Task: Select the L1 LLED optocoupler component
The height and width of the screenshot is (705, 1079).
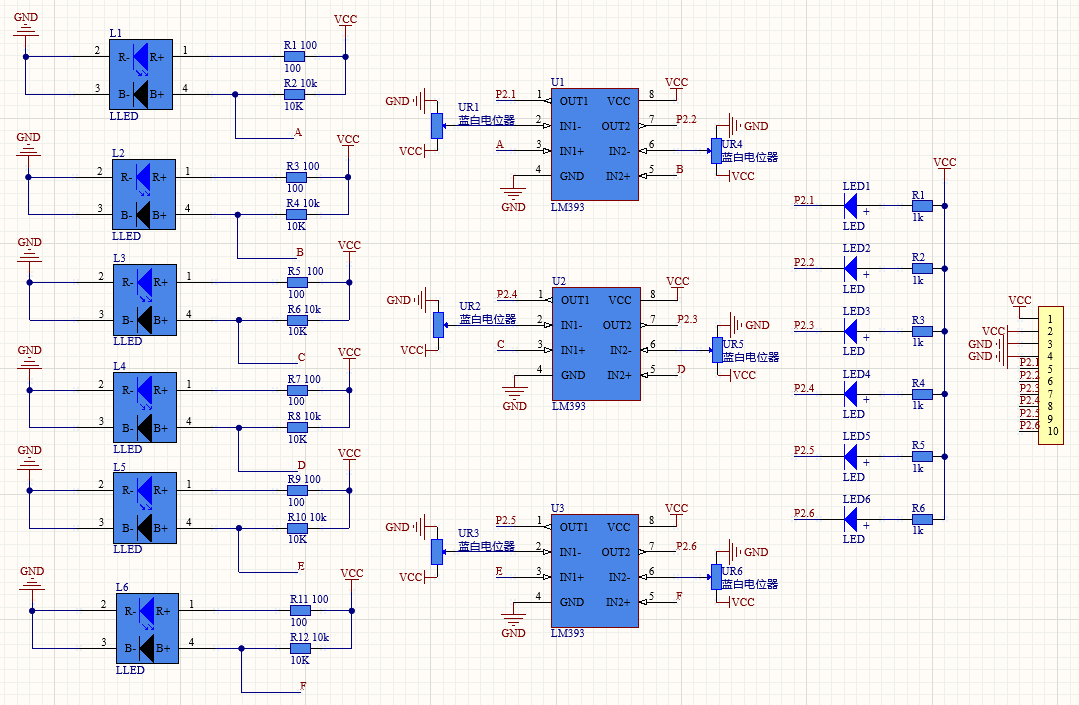Action: click(x=141, y=74)
